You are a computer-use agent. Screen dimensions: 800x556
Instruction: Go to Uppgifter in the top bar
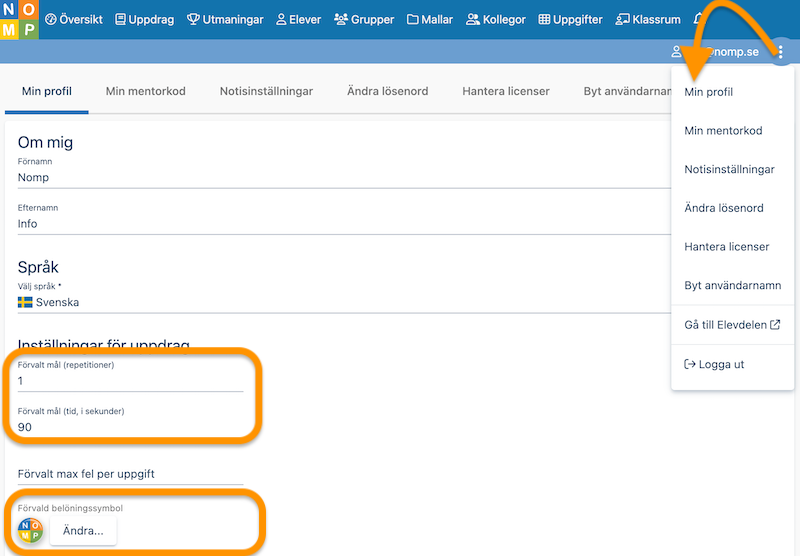(571, 19)
